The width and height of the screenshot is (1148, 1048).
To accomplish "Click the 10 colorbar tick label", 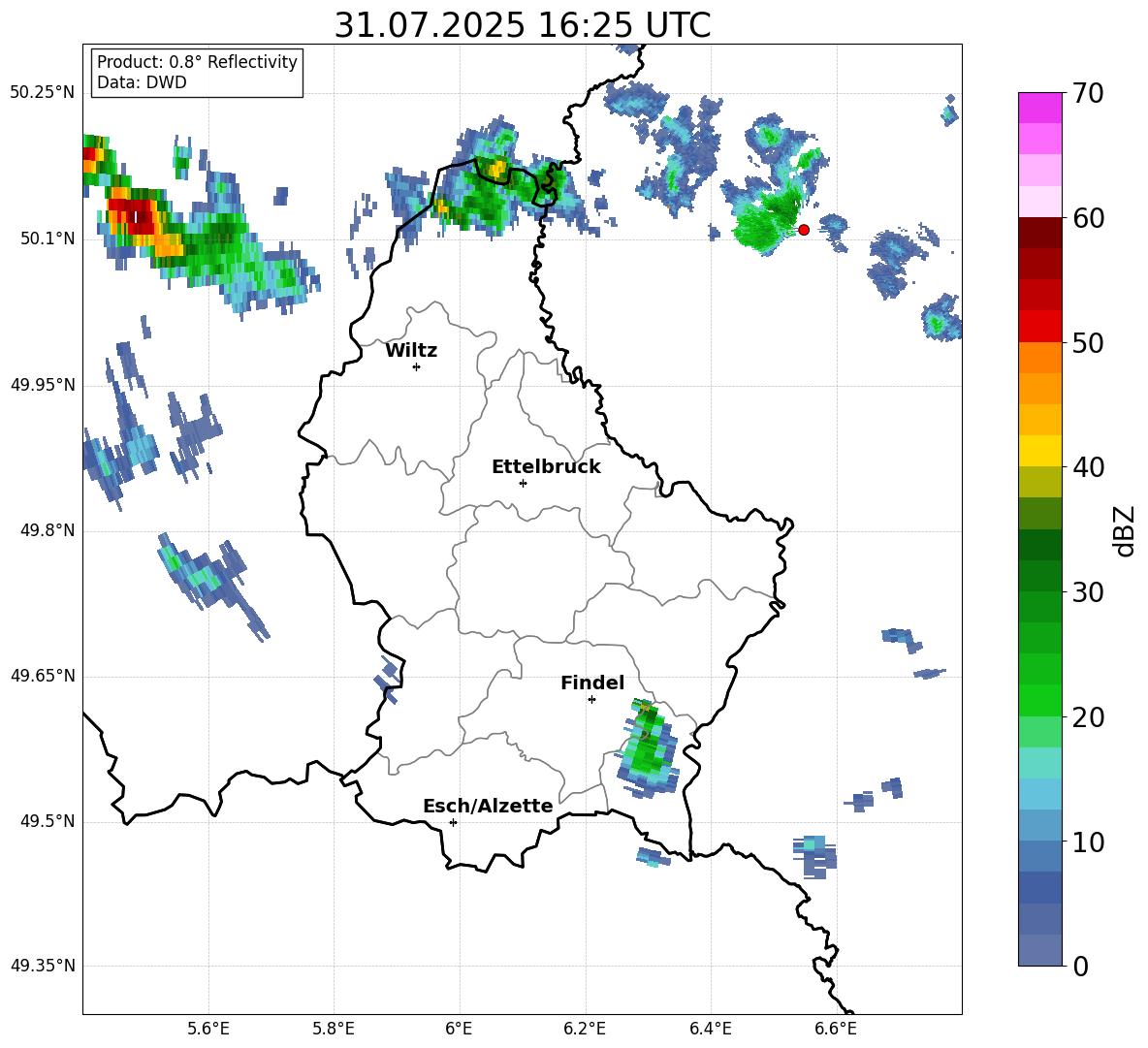I will coord(1088,842).
